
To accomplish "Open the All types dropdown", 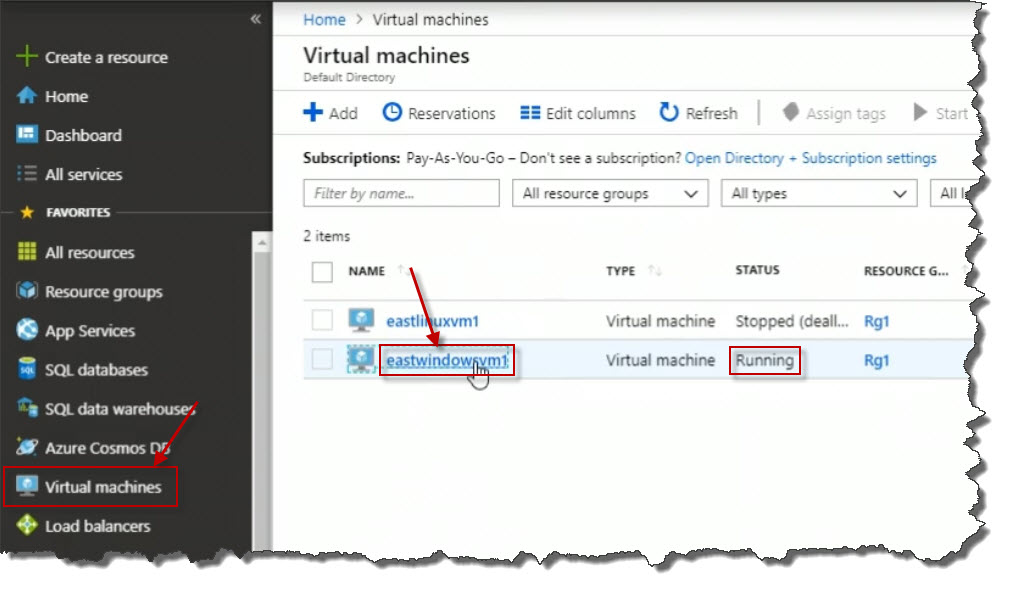I will [x=819, y=193].
